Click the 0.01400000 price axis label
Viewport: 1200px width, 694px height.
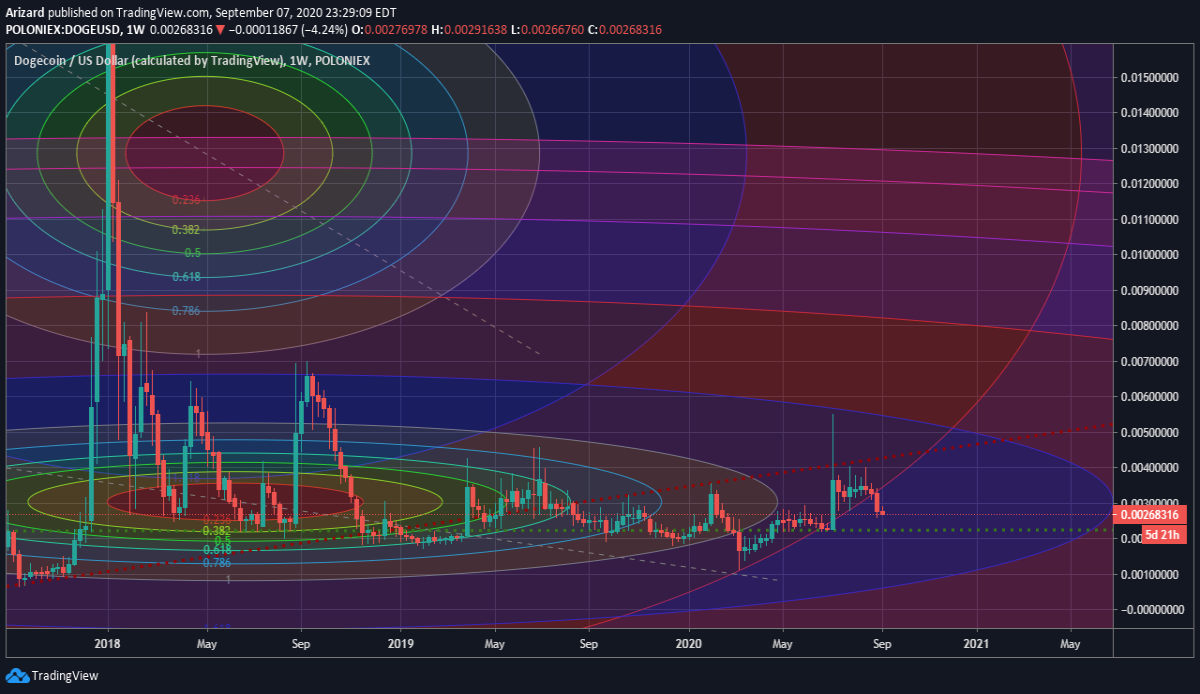tap(1152, 113)
